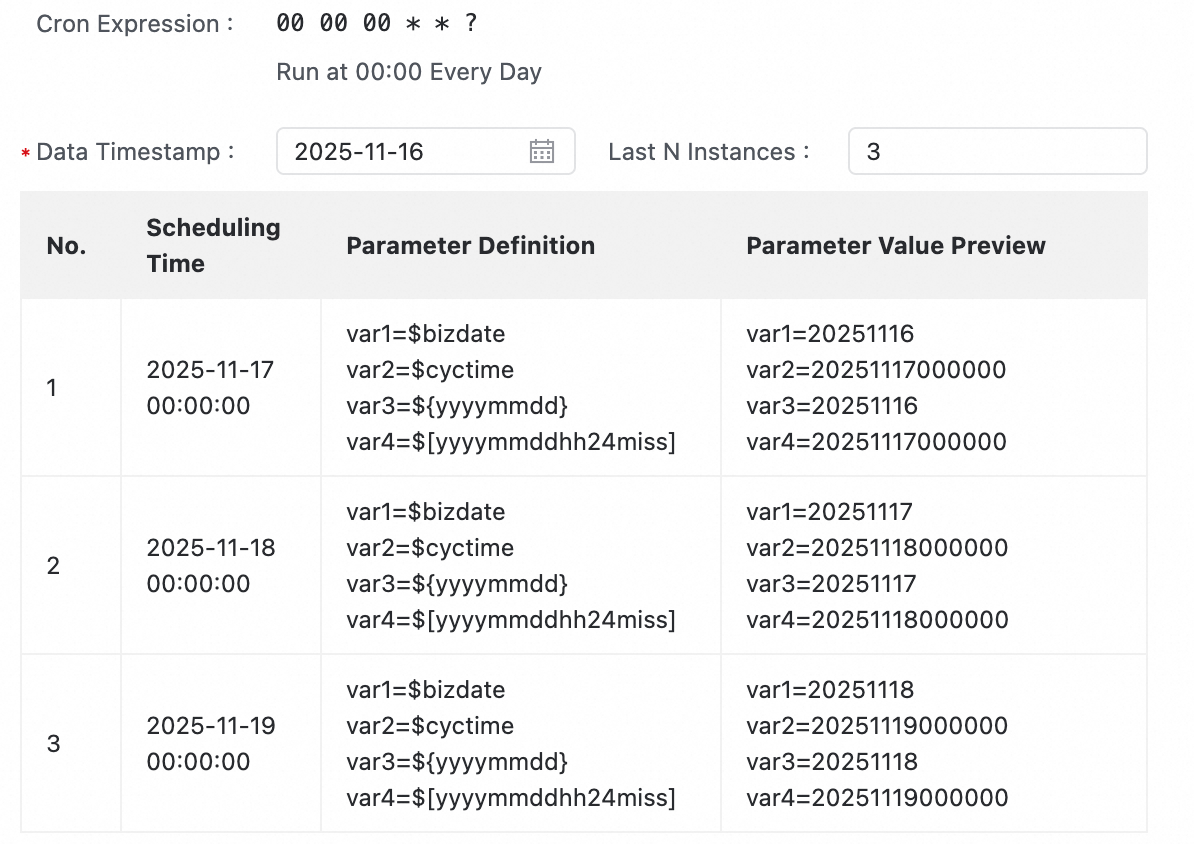Select the Last N Instances label

708,152
